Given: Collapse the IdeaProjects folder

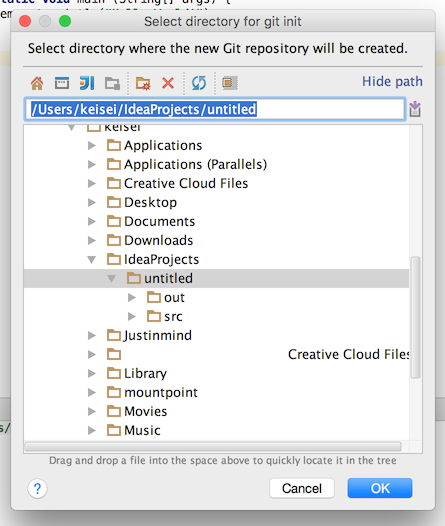Looking at the screenshot, I should (92, 260).
